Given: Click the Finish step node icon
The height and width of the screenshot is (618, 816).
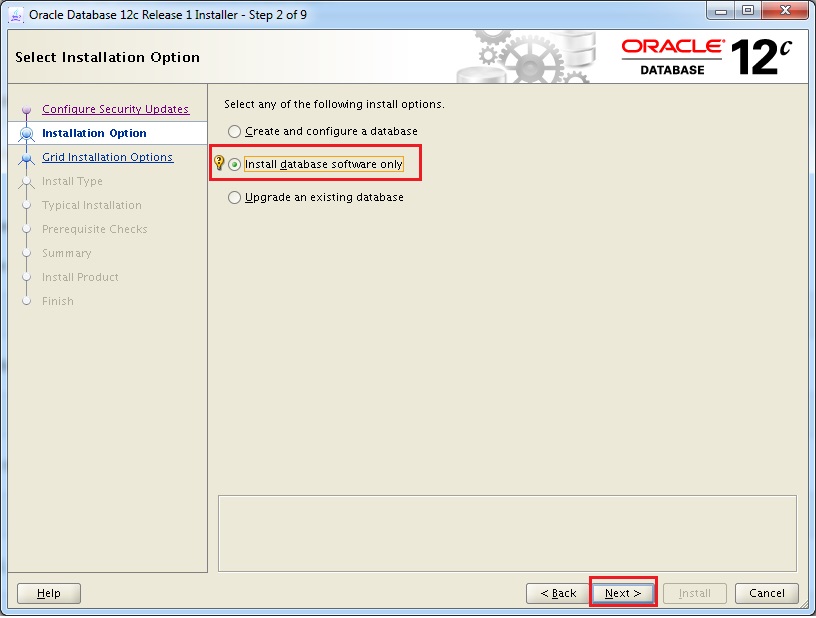Looking at the screenshot, I should point(27,301).
